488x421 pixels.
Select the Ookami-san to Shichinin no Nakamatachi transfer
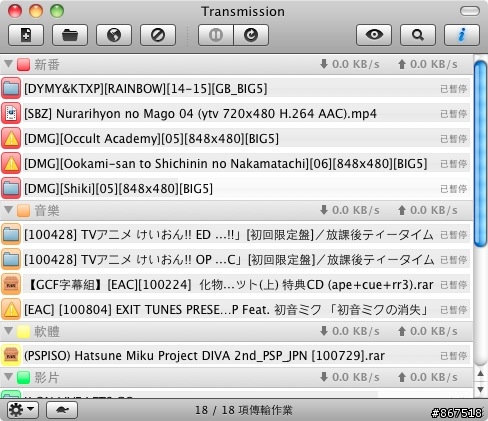[235, 163]
